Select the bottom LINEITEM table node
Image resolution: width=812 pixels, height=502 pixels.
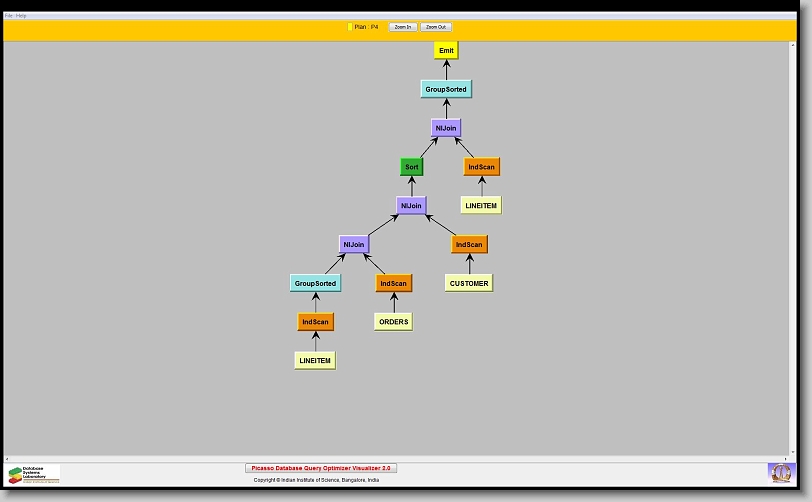click(315, 361)
